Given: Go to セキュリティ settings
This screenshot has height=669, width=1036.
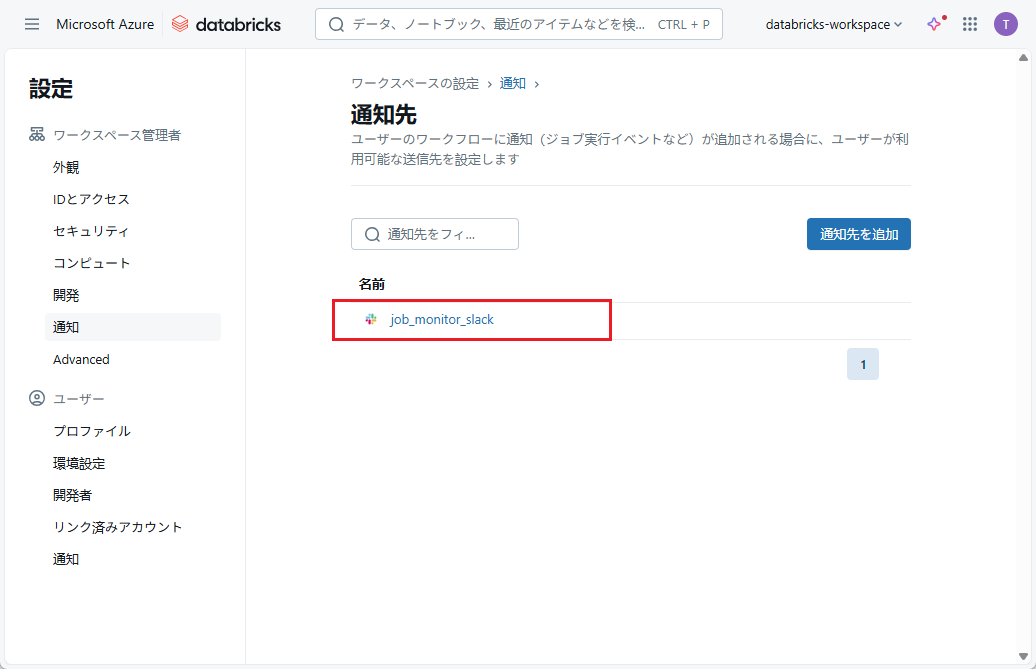Looking at the screenshot, I should pyautogui.click(x=91, y=231).
